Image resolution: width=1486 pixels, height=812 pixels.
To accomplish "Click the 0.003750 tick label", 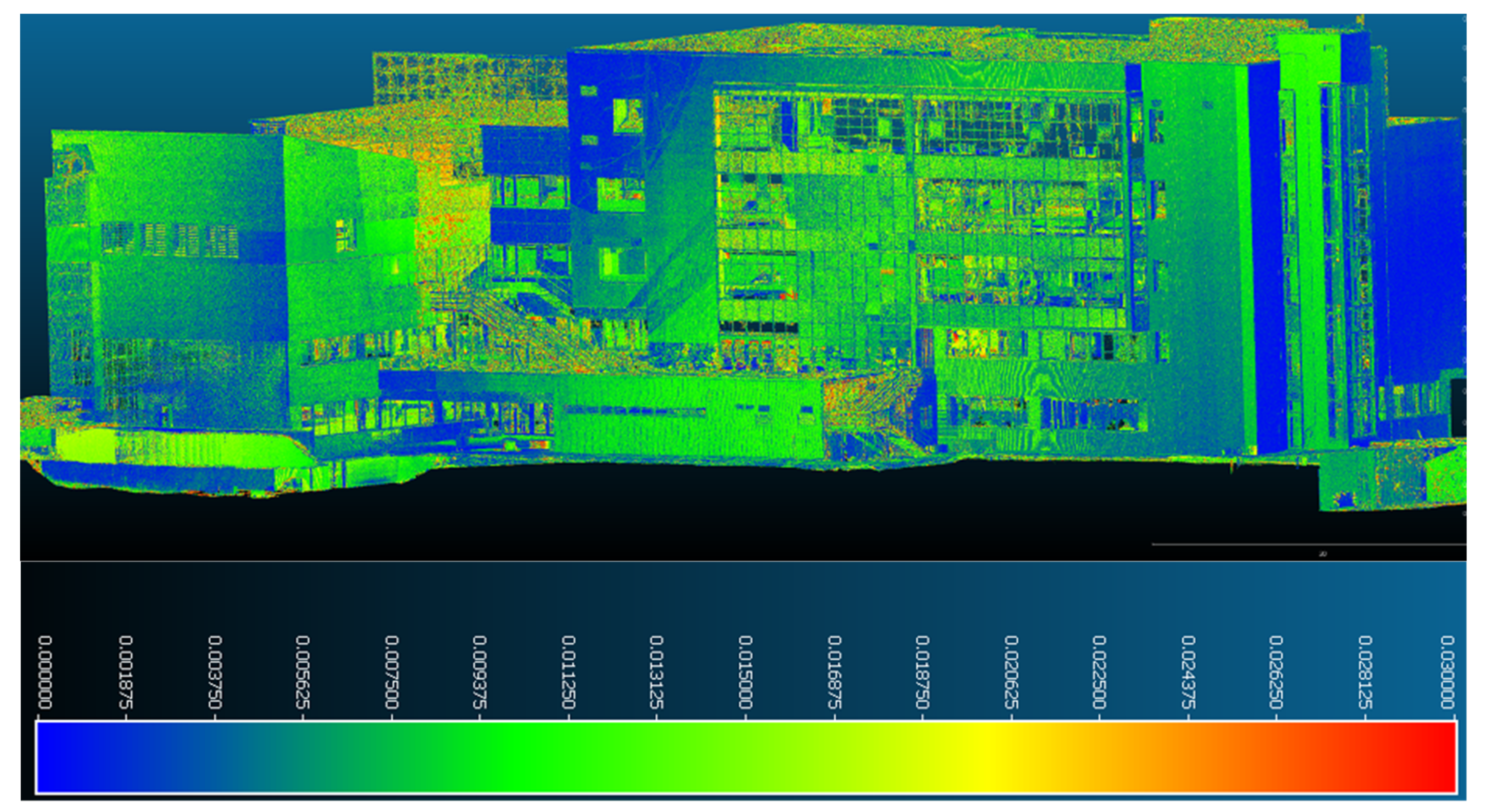I will coord(214,672).
